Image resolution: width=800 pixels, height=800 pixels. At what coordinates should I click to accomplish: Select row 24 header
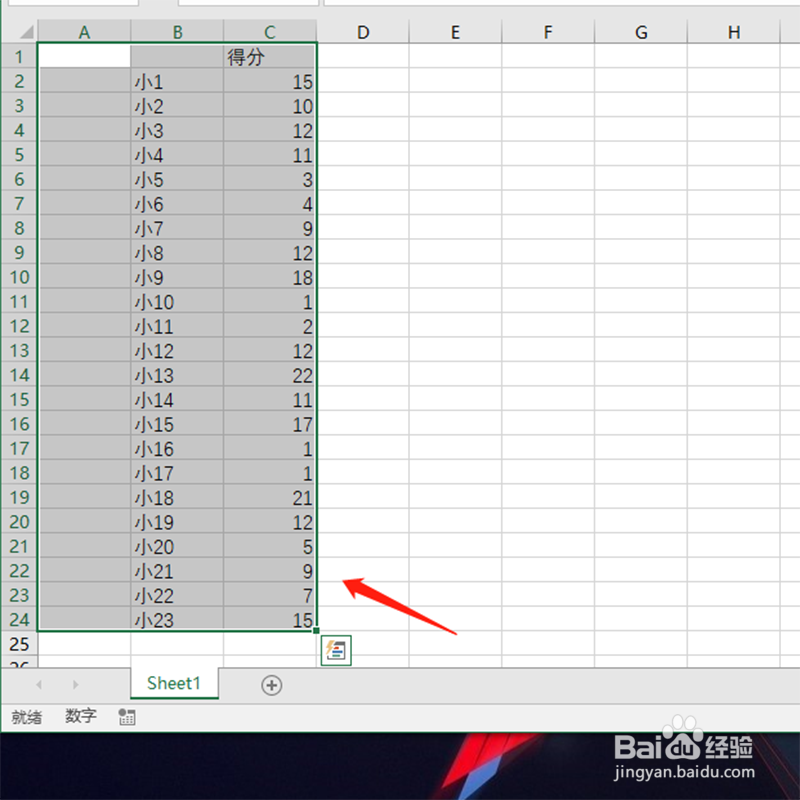pyautogui.click(x=19, y=619)
